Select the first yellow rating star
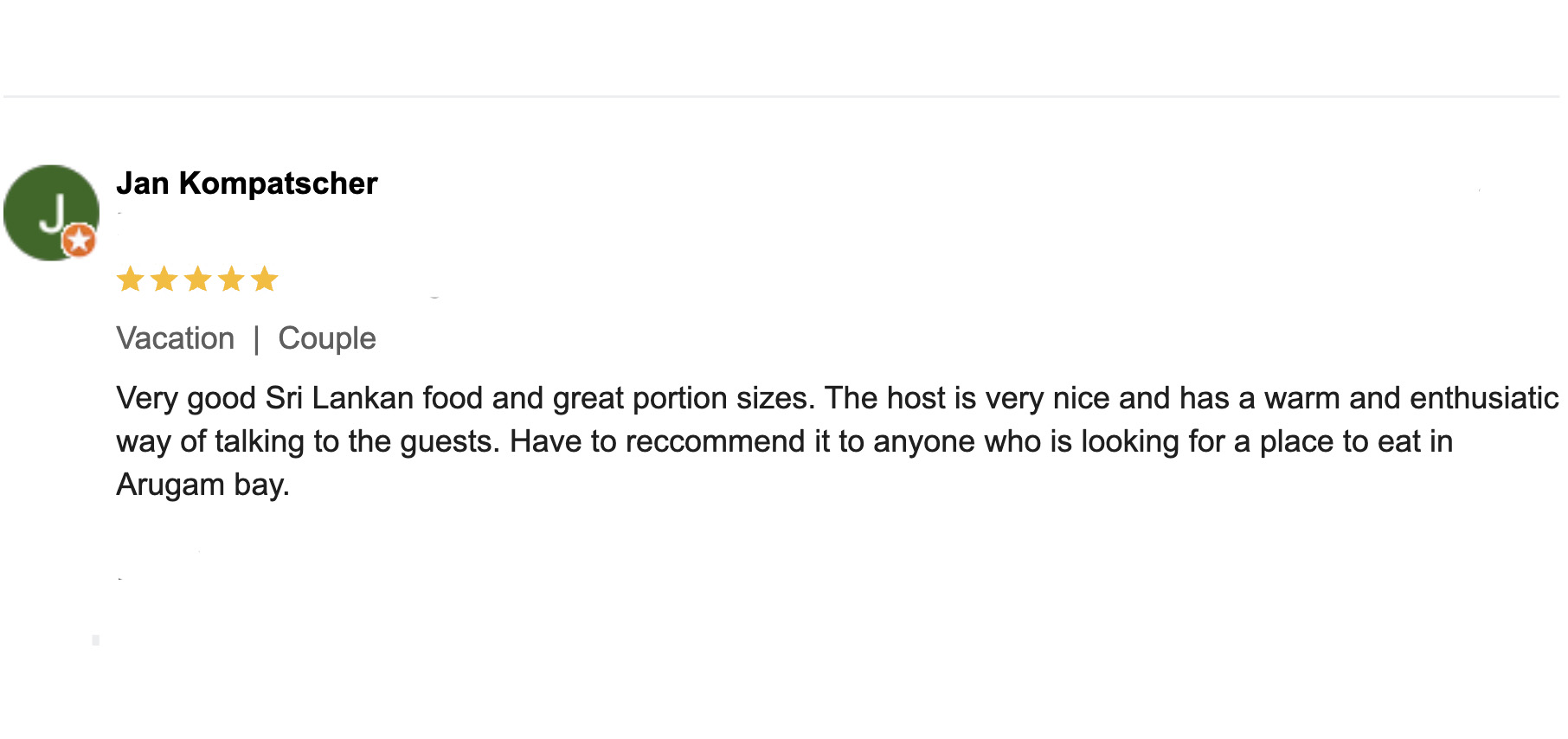The height and width of the screenshot is (739, 1568). 131,280
